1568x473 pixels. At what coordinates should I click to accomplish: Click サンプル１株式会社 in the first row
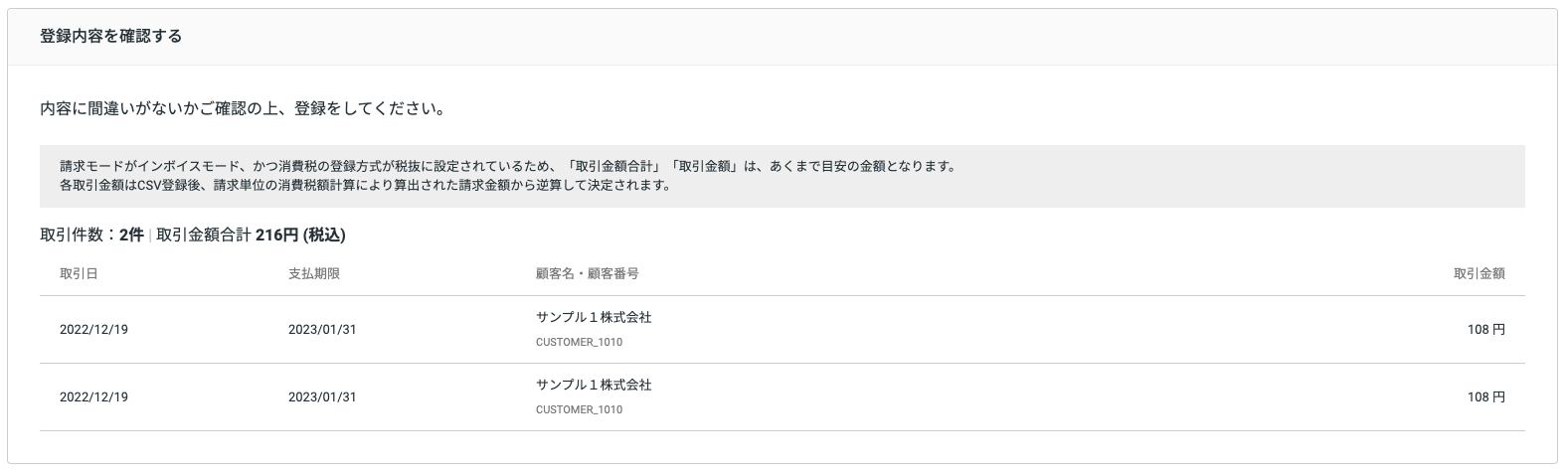pyautogui.click(x=594, y=318)
